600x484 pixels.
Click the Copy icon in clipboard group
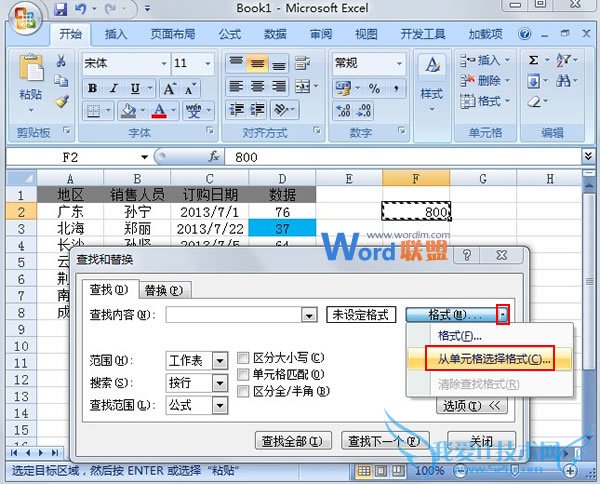[61, 80]
